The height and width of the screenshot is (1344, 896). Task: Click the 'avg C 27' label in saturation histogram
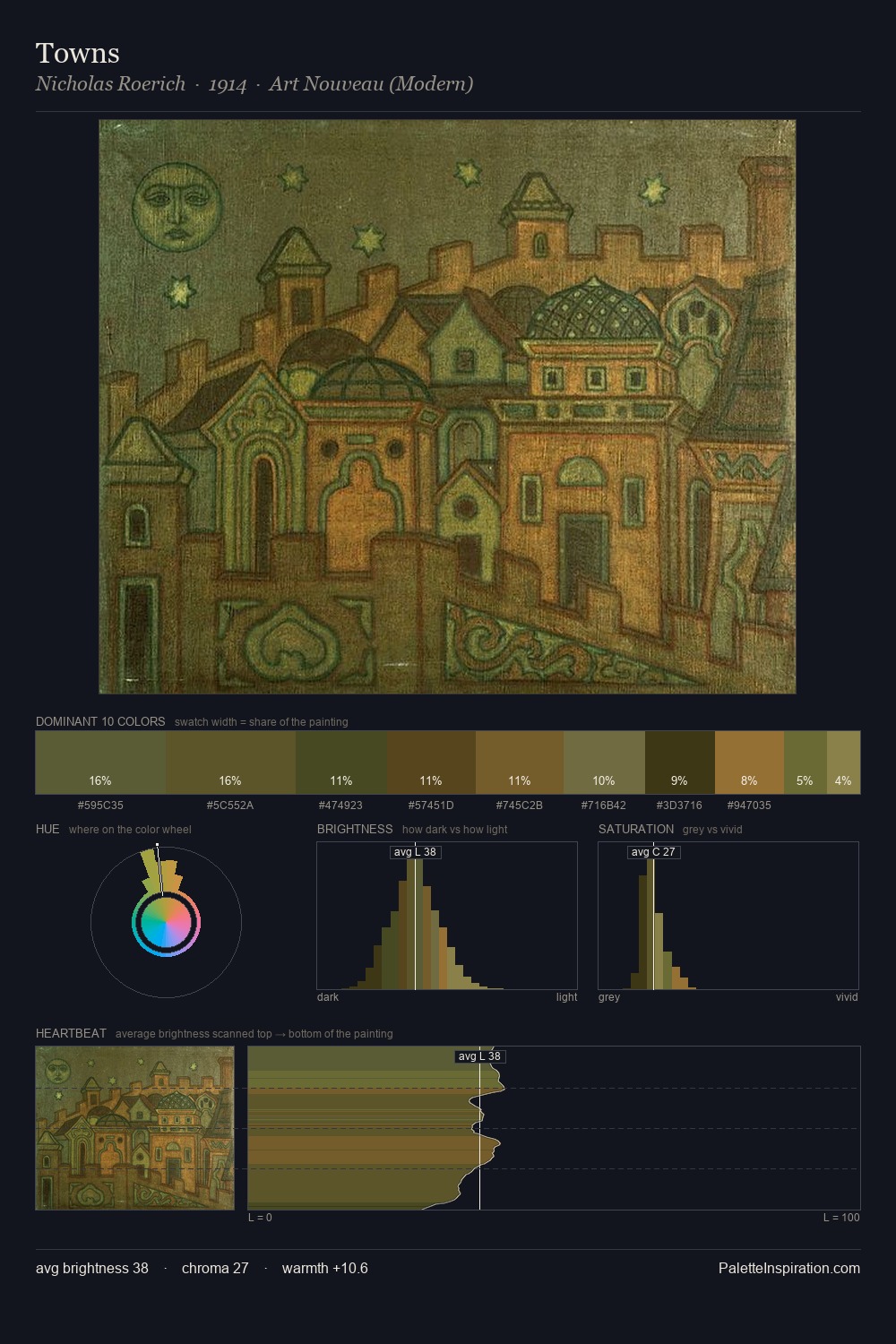coord(653,852)
